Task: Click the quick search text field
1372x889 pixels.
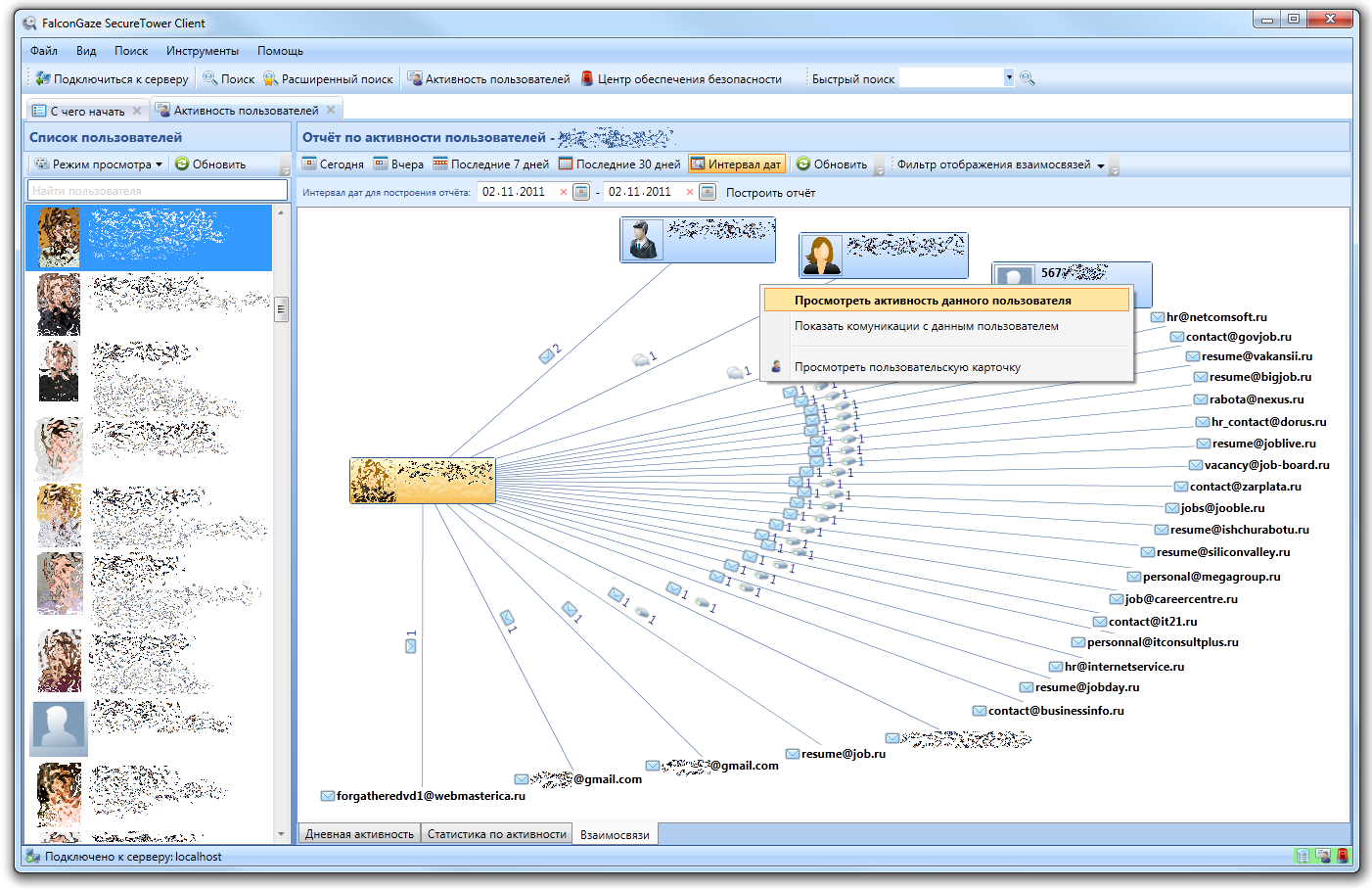Action: (x=951, y=78)
